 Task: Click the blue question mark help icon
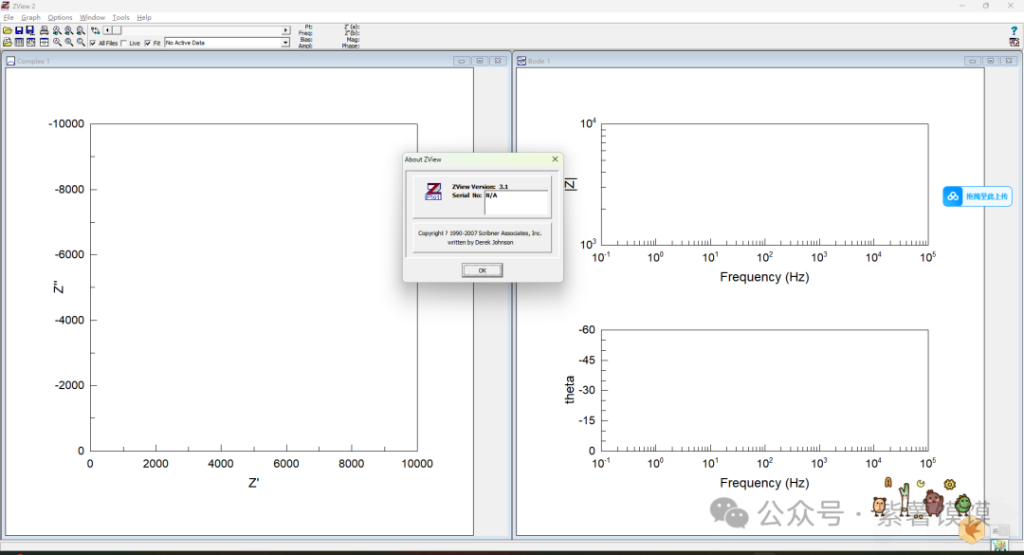point(1014,31)
